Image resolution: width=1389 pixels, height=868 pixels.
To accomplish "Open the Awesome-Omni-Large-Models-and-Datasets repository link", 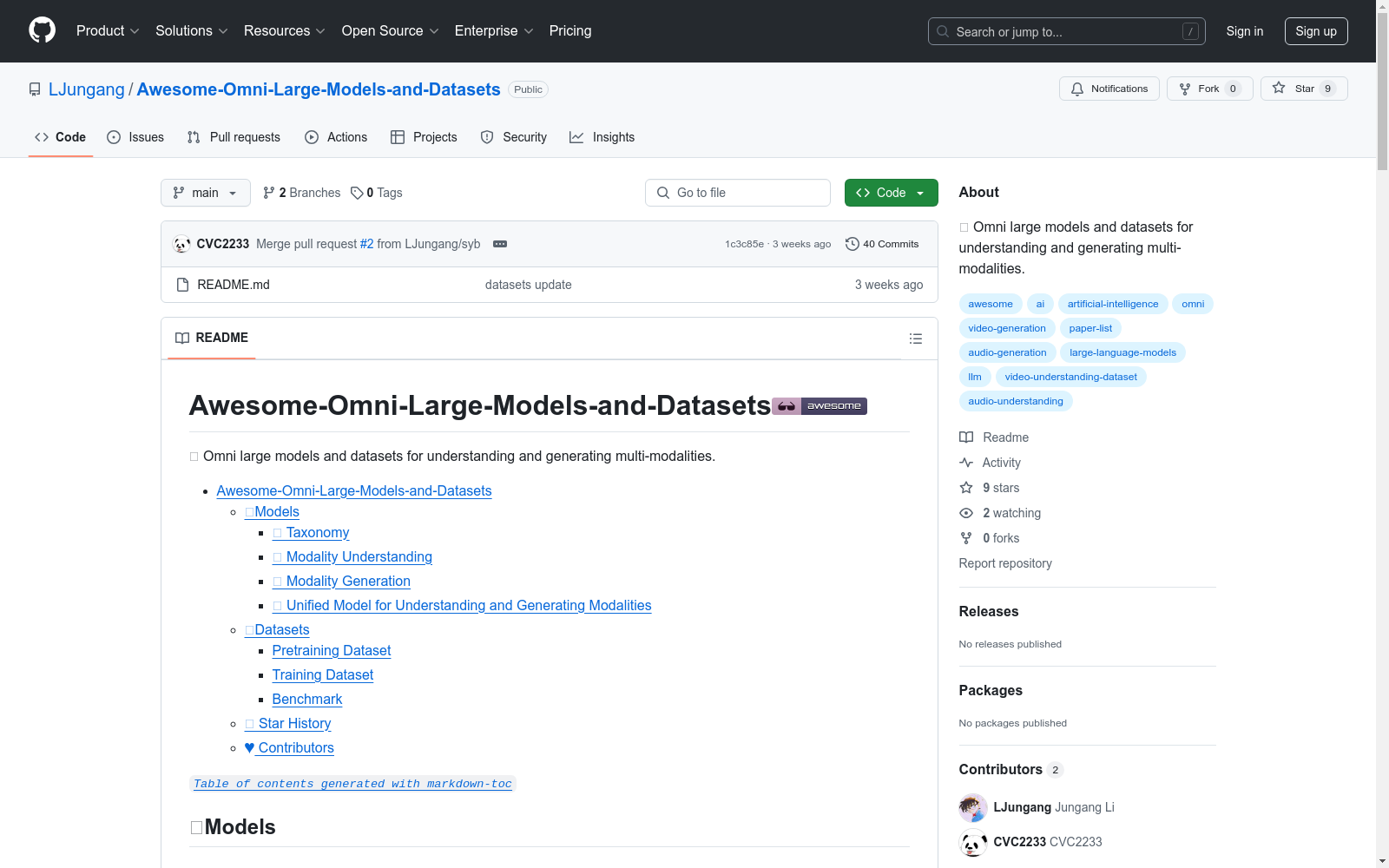I will [319, 89].
